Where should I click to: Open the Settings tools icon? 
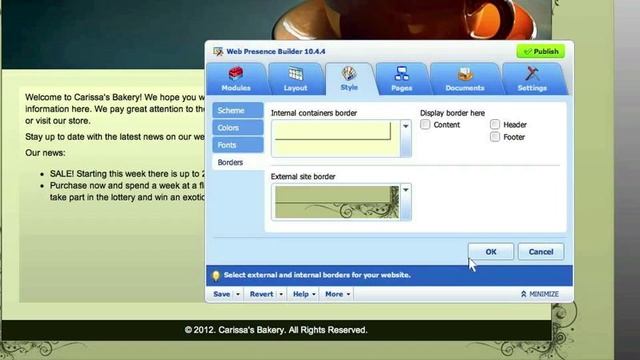[x=532, y=74]
